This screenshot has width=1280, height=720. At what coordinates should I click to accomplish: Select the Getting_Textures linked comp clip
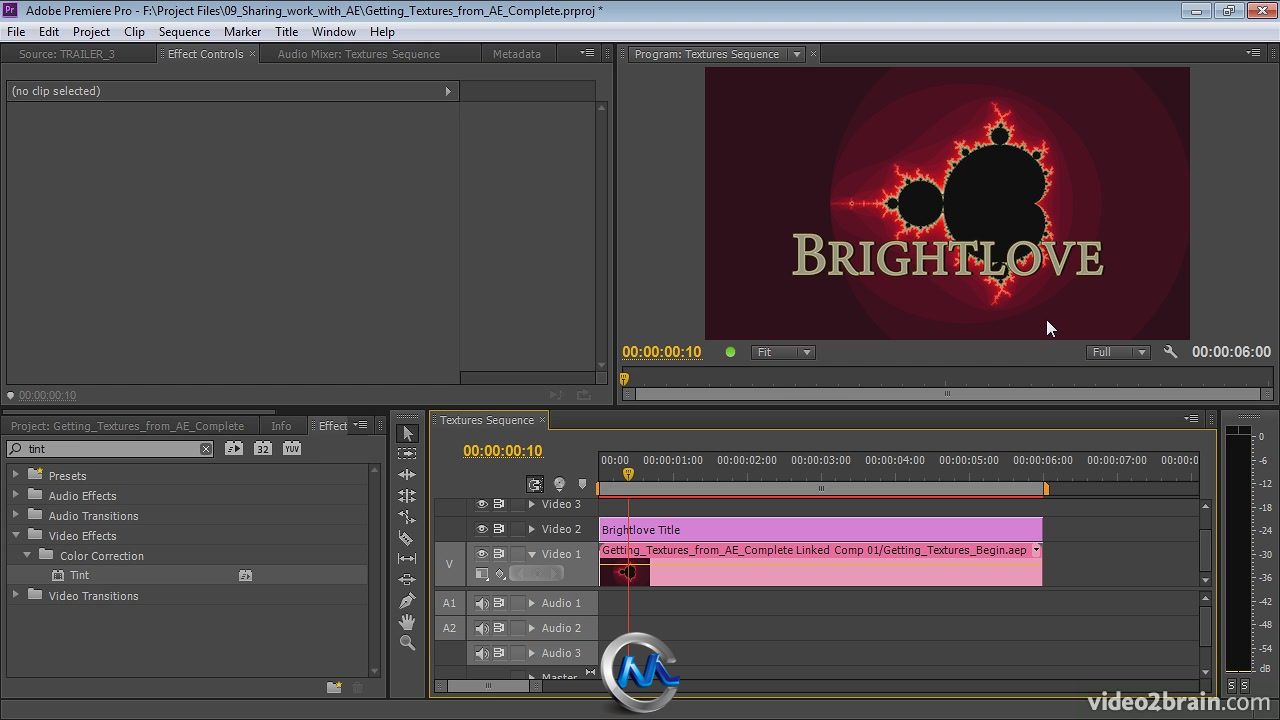coord(820,565)
